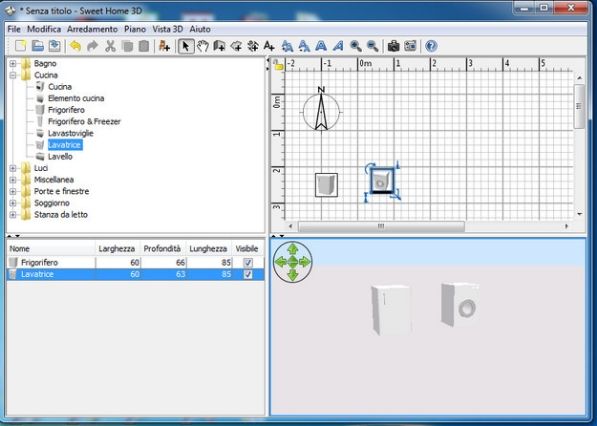Click the washing machine in 3D view
Screen dimensions: 597x426
460,305
